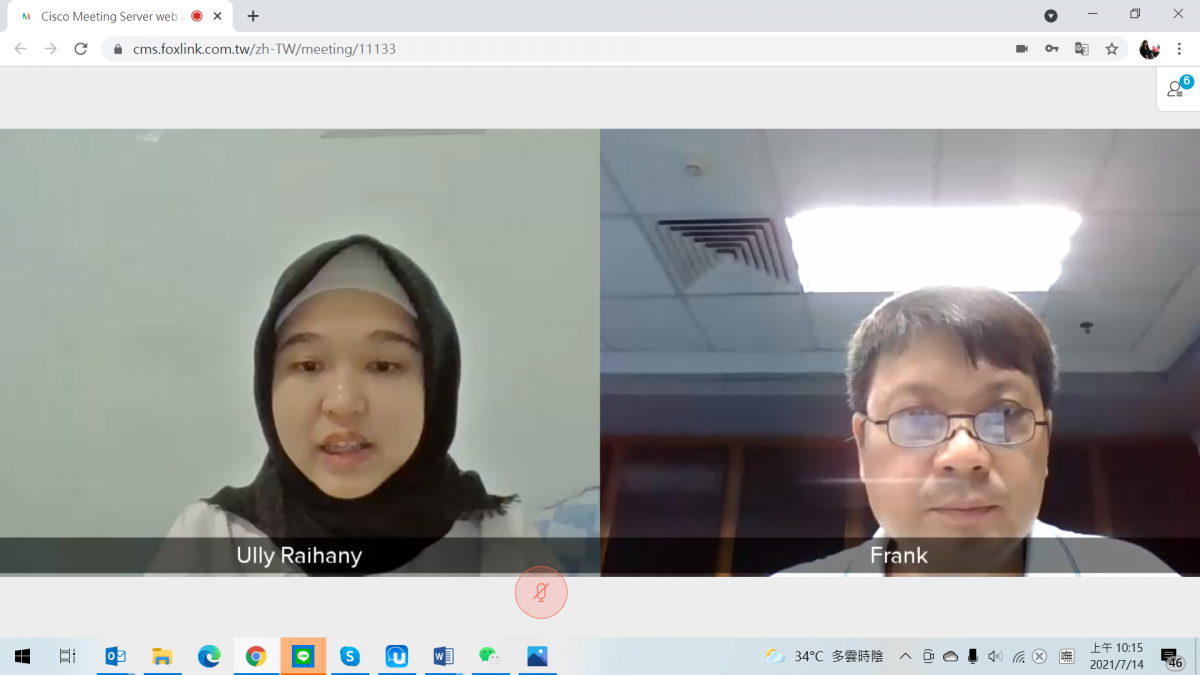Open the Chrome tab search dropdown
The width and height of the screenshot is (1200, 675).
coord(1051,16)
